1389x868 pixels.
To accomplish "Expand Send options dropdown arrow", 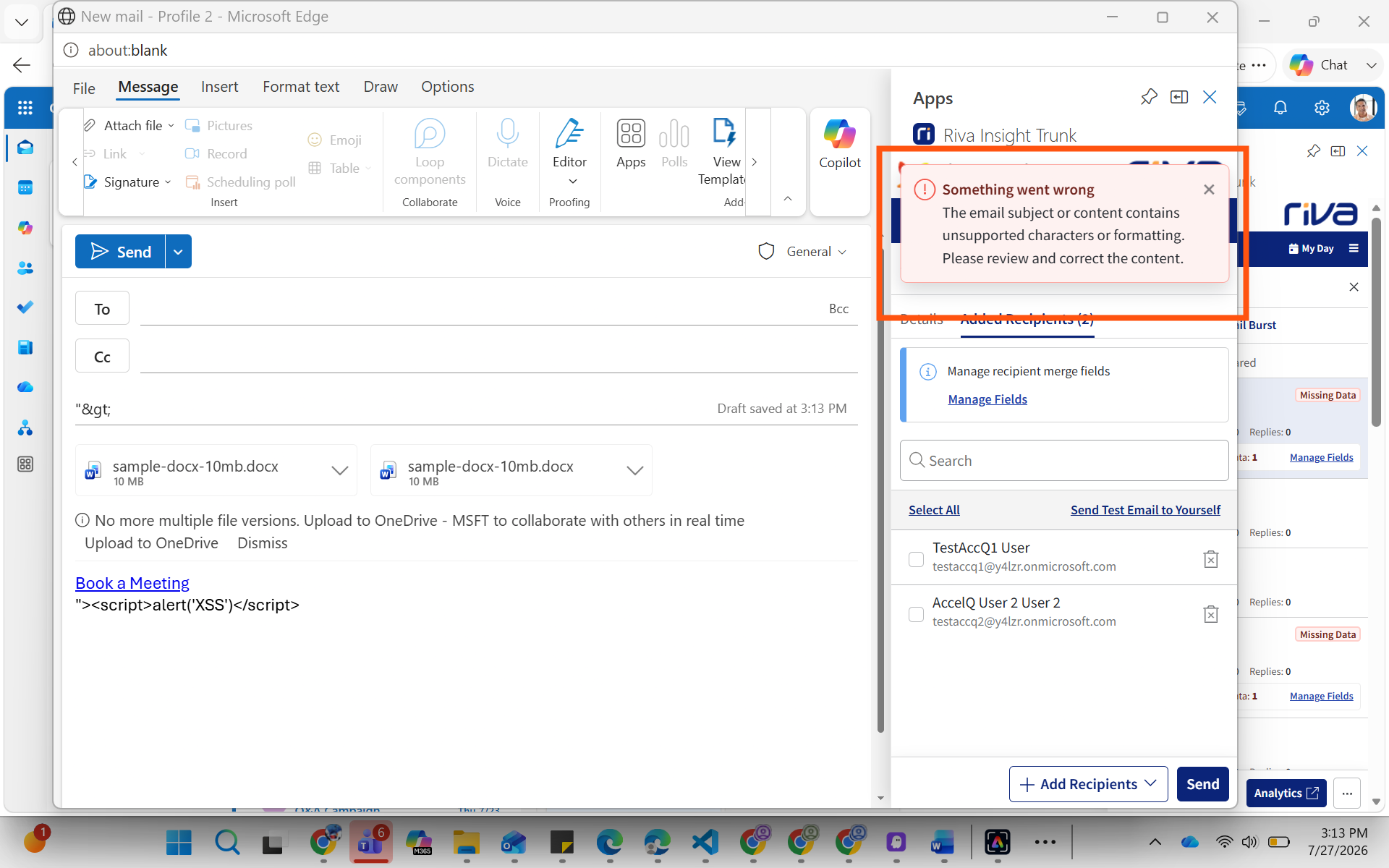I will click(x=178, y=252).
